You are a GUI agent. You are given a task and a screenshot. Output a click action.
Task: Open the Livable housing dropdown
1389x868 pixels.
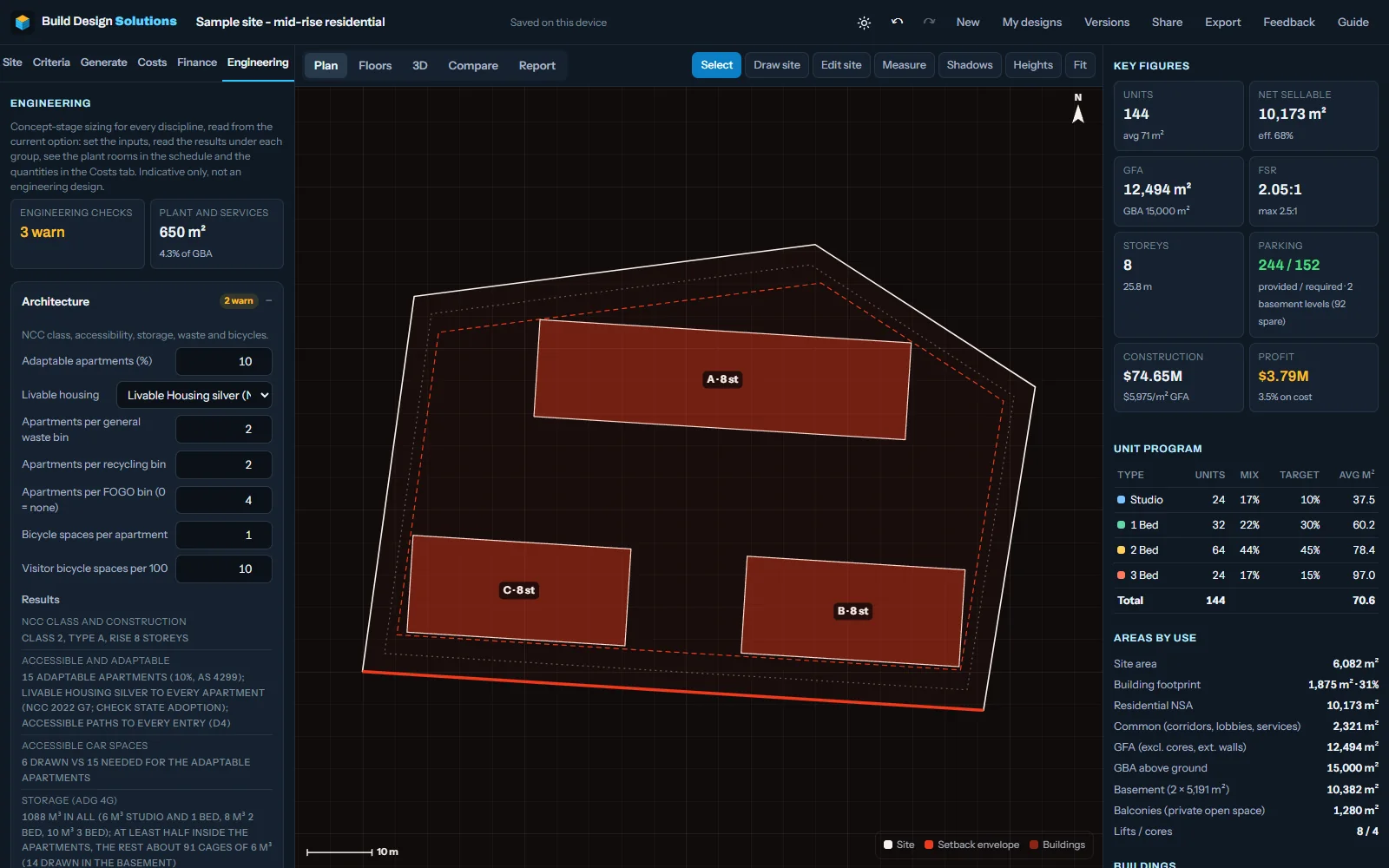pyautogui.click(x=194, y=395)
